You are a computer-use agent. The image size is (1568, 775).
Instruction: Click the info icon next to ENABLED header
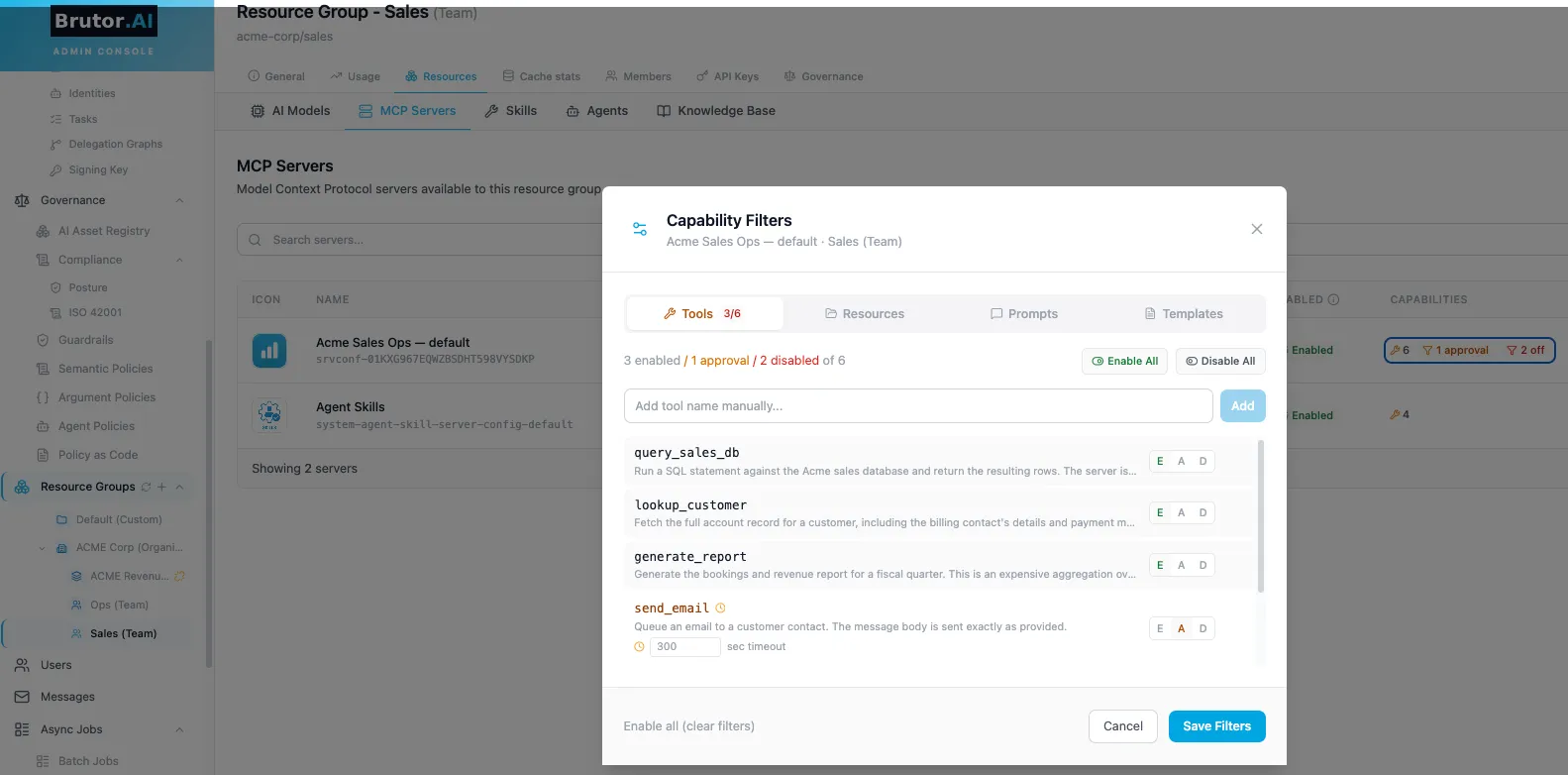1333,299
